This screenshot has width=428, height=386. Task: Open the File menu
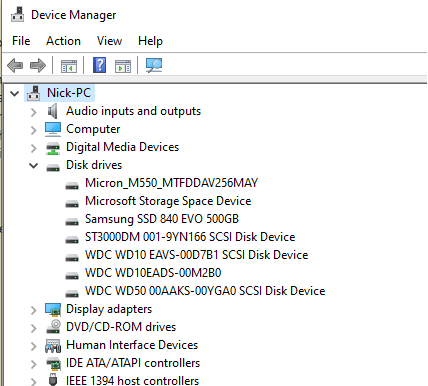[21, 41]
